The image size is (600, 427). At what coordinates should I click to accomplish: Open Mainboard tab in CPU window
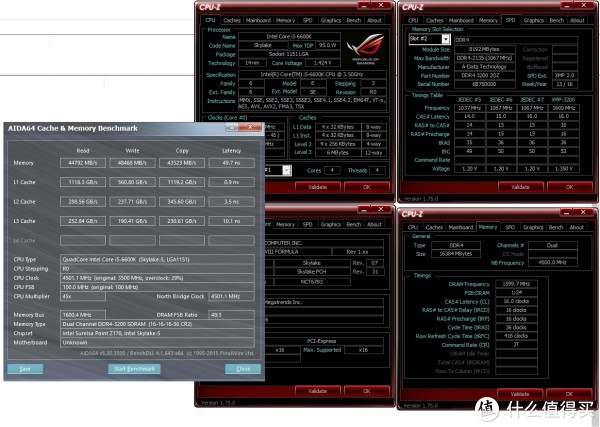pyautogui.click(x=258, y=20)
